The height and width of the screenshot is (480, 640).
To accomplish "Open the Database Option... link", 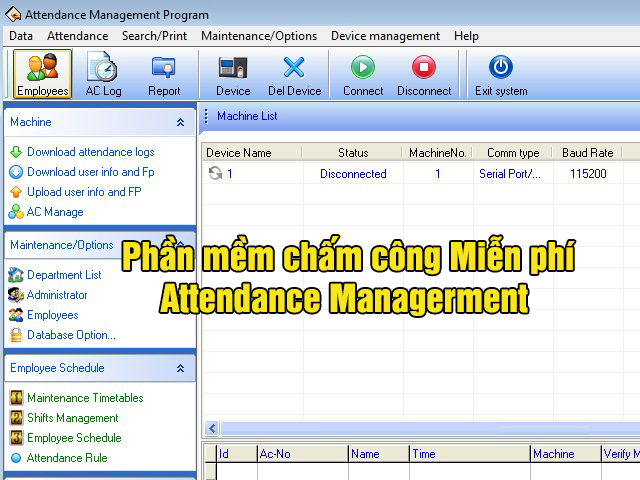I will (x=71, y=335).
